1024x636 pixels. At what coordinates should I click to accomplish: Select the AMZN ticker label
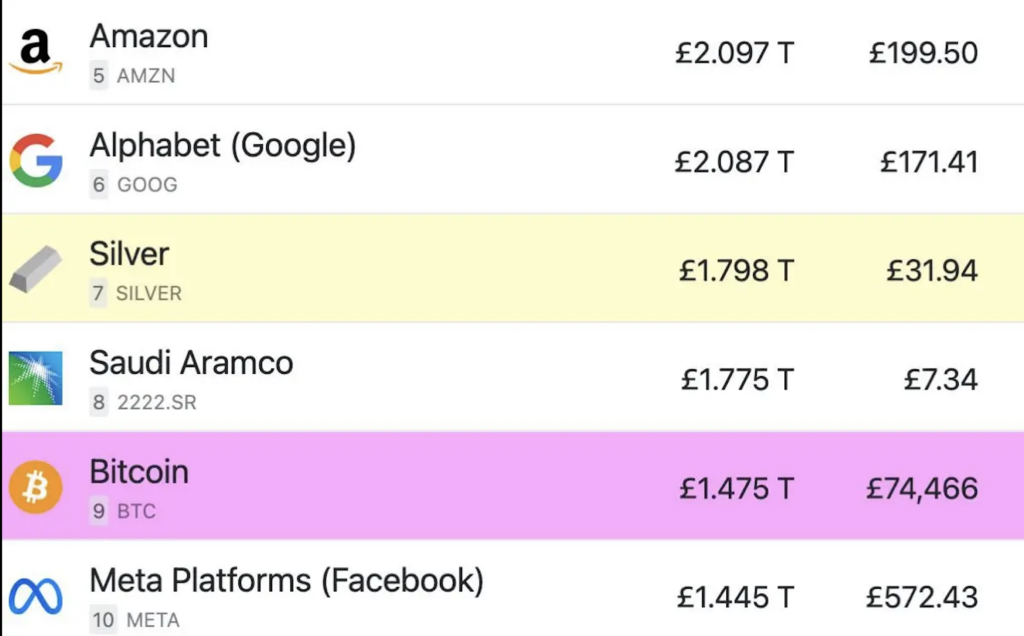146,76
